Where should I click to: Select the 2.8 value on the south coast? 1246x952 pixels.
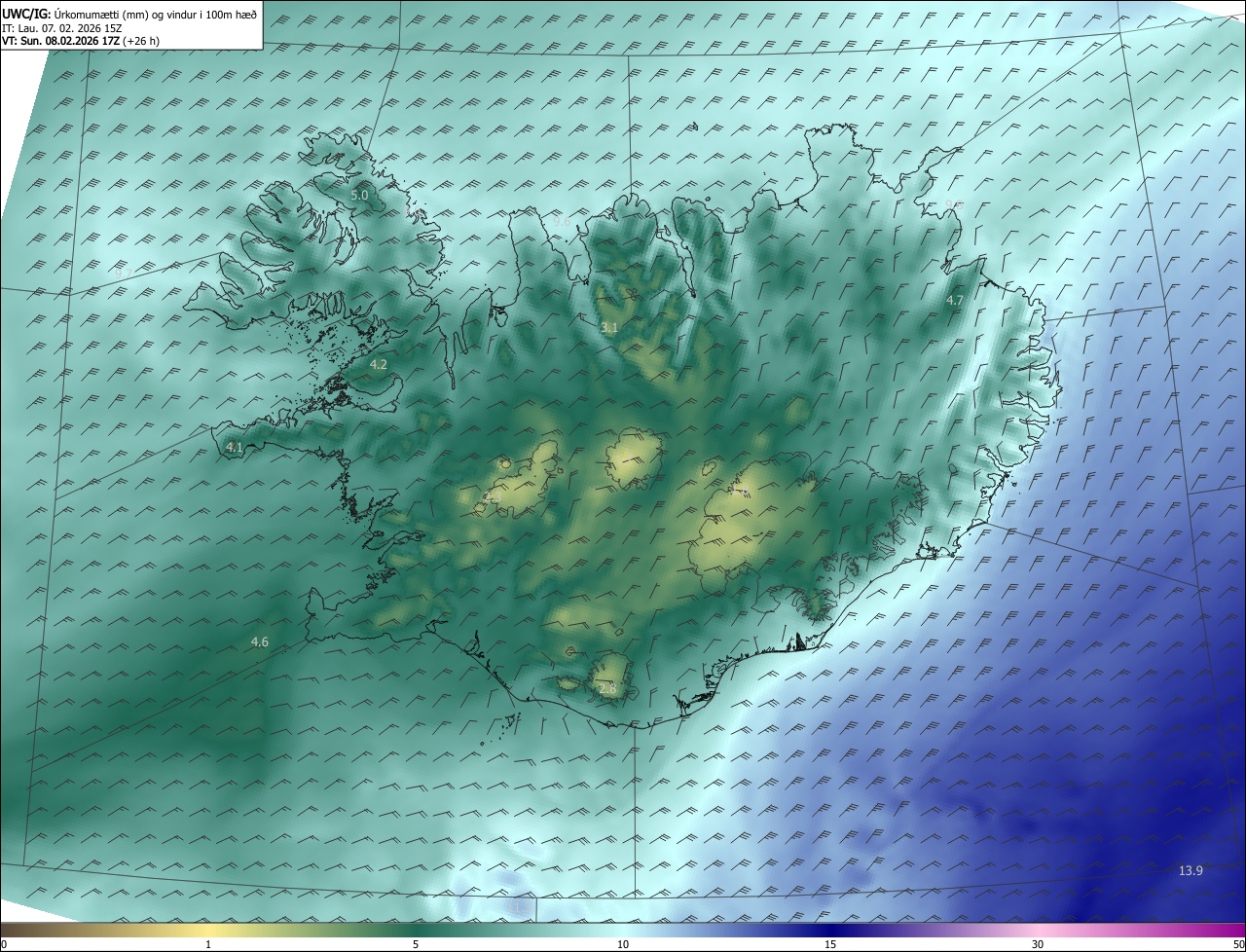[x=607, y=688]
